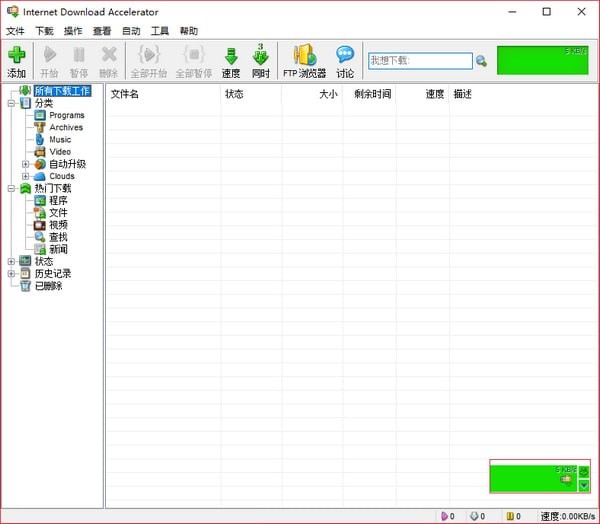
Task: Collapse the 热门下载 tree node
Action: [x=11, y=188]
